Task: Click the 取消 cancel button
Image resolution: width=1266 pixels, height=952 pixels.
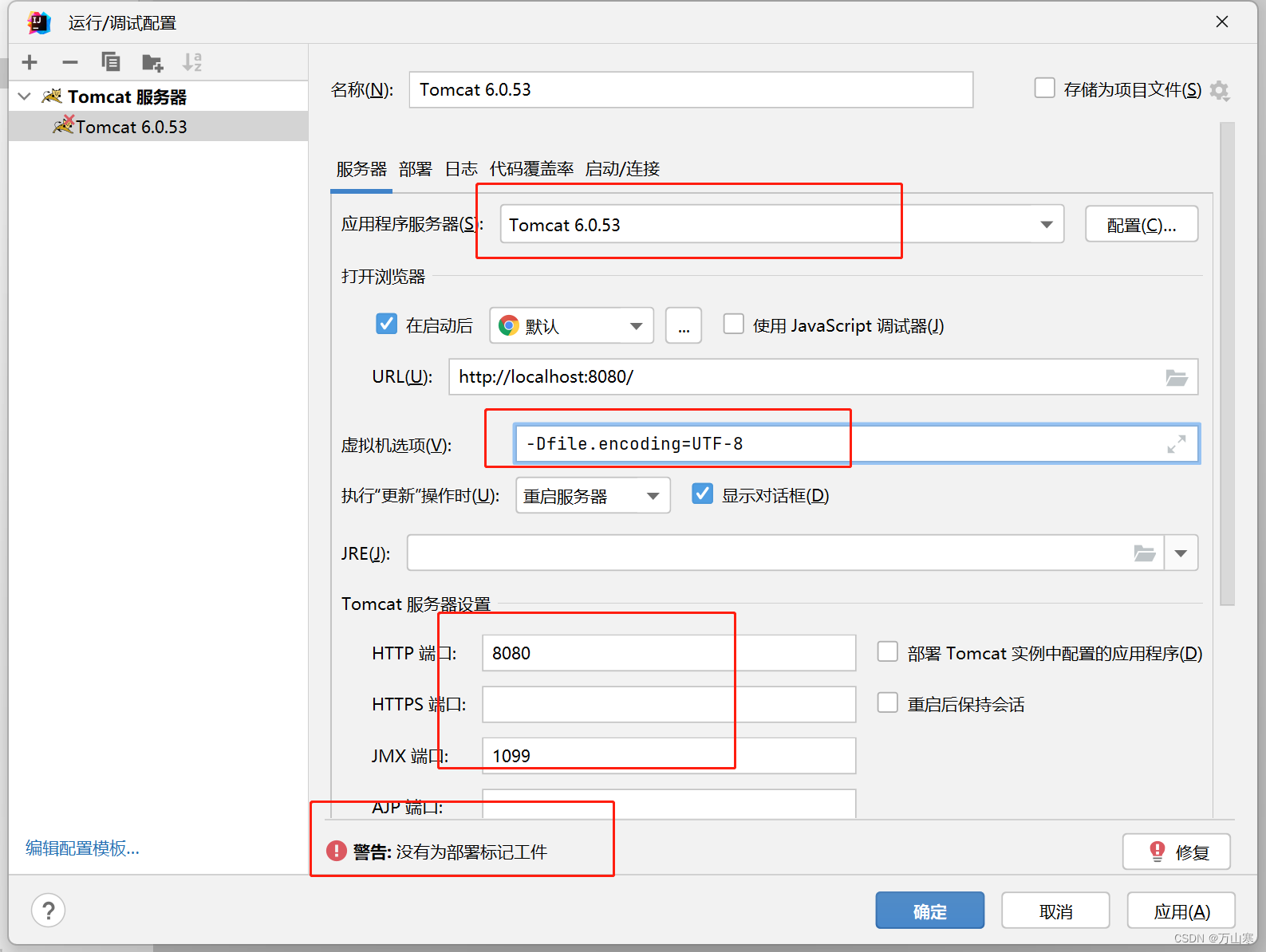Action: tap(1055, 911)
